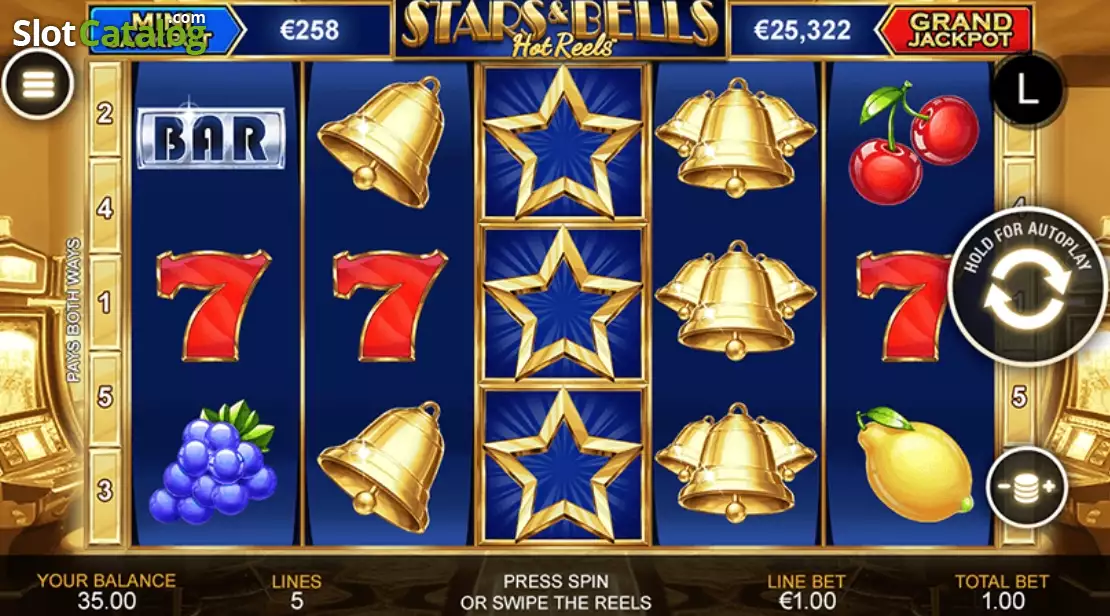
Task: Click the Mini jackpot blue label
Action: click(166, 30)
